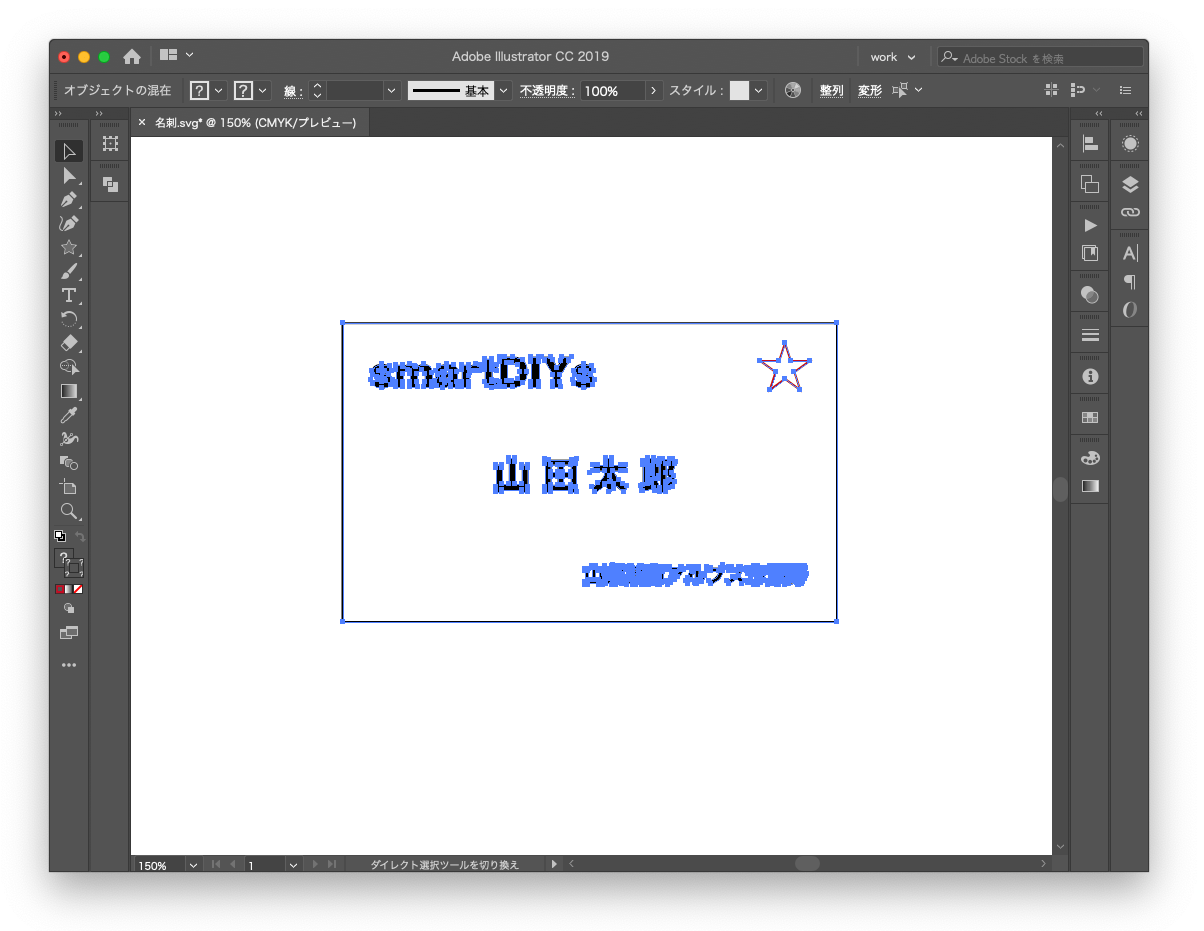
Task: Open the Align panel icon
Action: [x=1090, y=145]
